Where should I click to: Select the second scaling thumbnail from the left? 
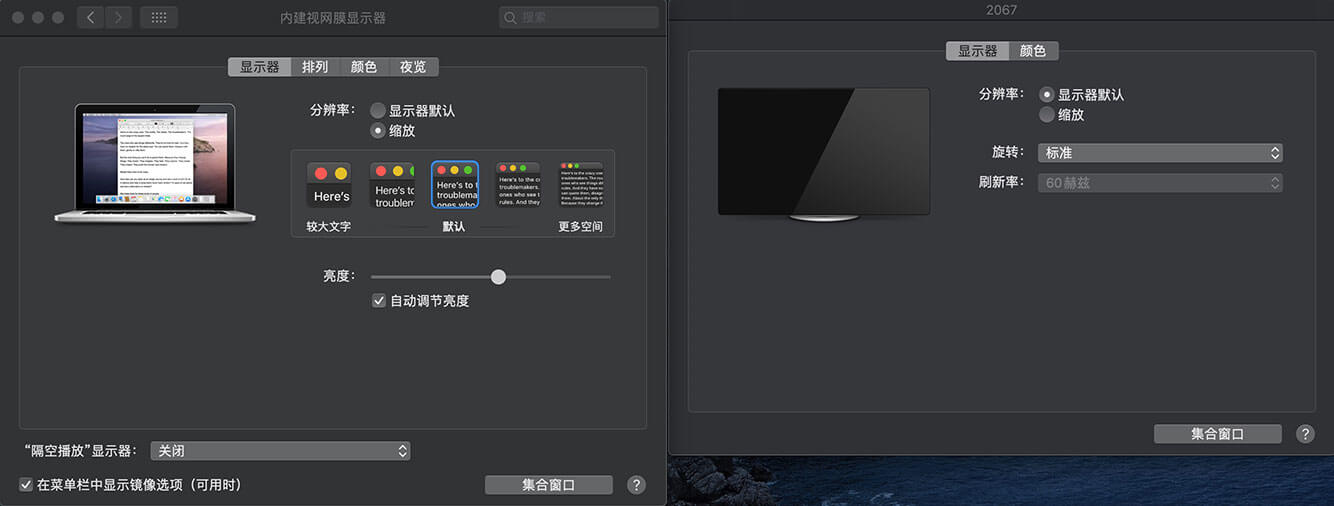392,185
